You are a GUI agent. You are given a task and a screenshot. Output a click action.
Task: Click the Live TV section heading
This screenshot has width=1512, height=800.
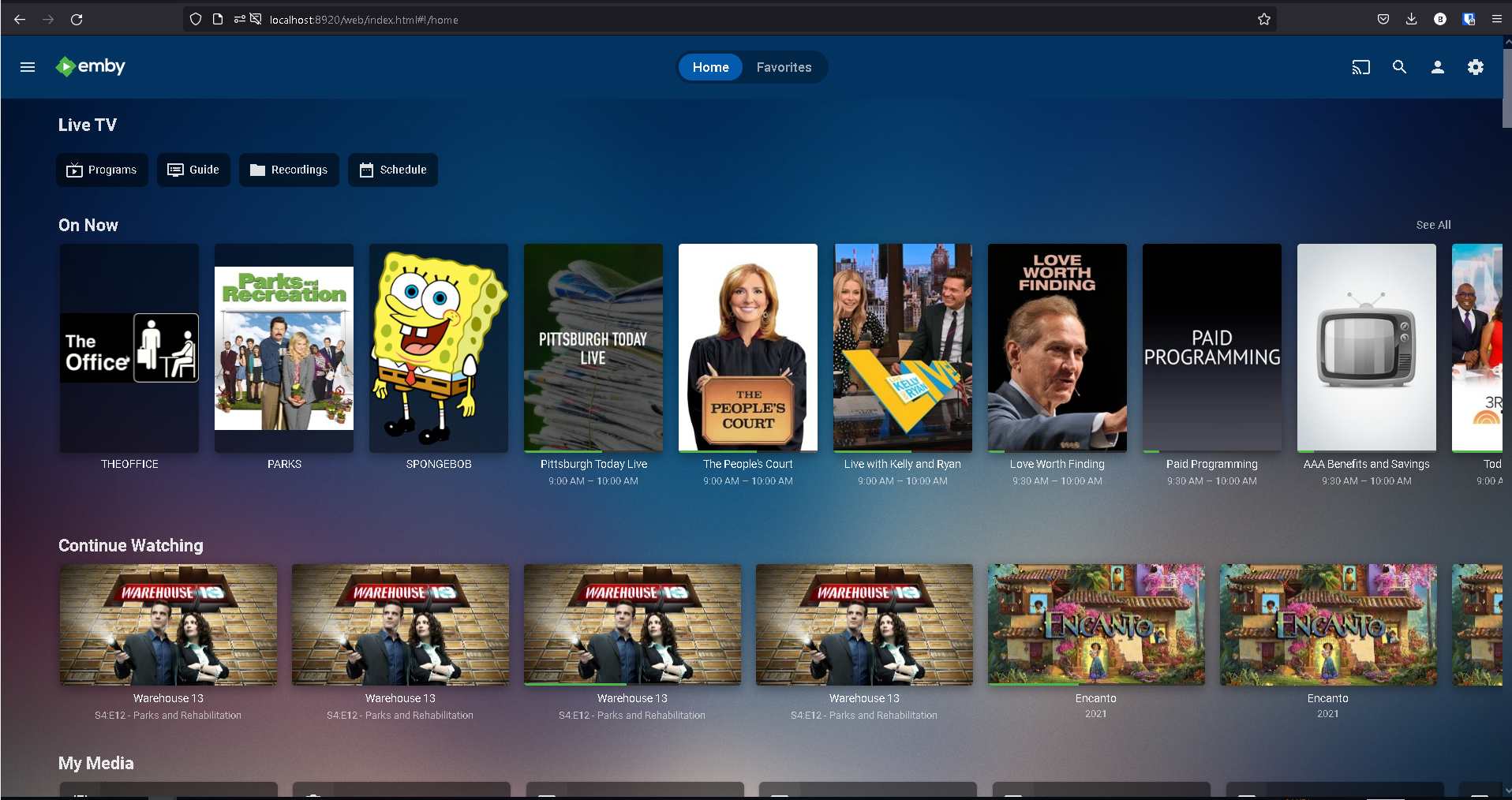88,125
